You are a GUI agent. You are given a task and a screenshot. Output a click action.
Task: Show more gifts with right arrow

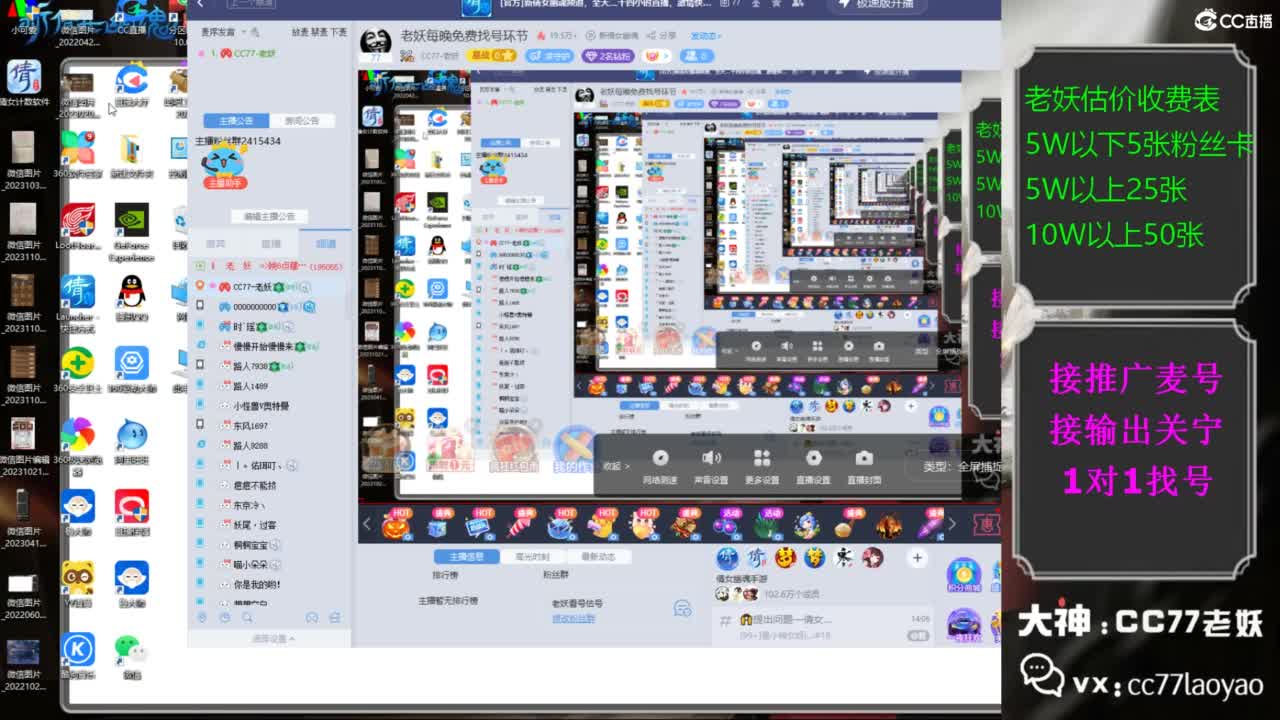(951, 524)
